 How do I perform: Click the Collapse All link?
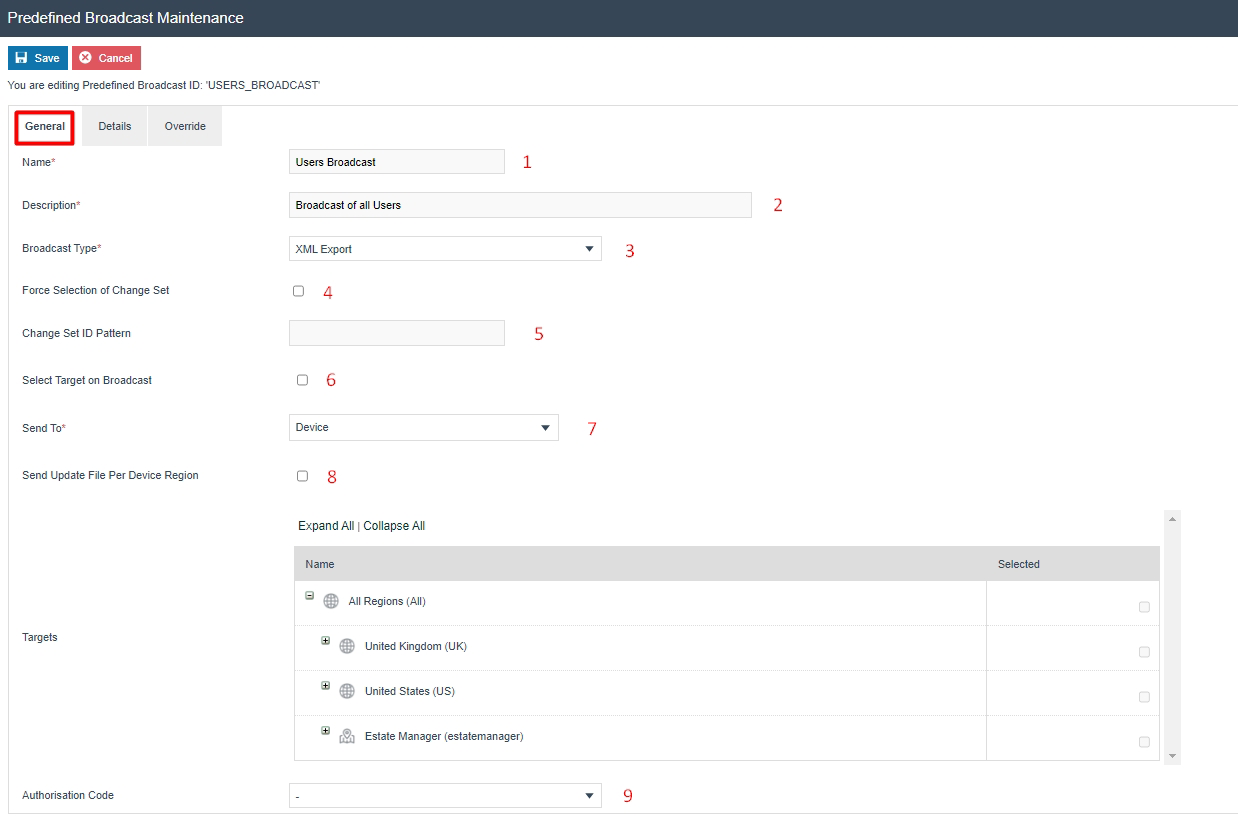394,525
